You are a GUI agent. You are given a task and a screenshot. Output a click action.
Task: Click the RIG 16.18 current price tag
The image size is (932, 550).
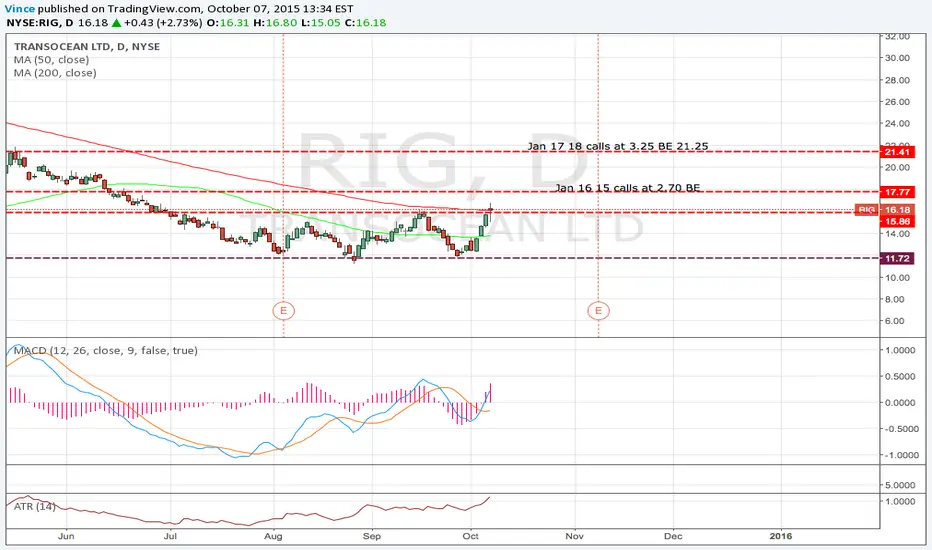[x=884, y=210]
